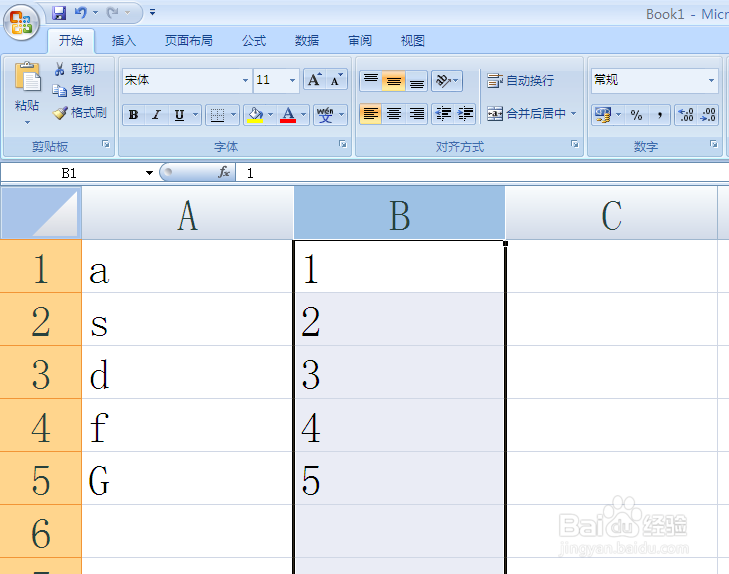729x574 pixels.
Task: Toggle right text alignment
Action: tap(417, 114)
